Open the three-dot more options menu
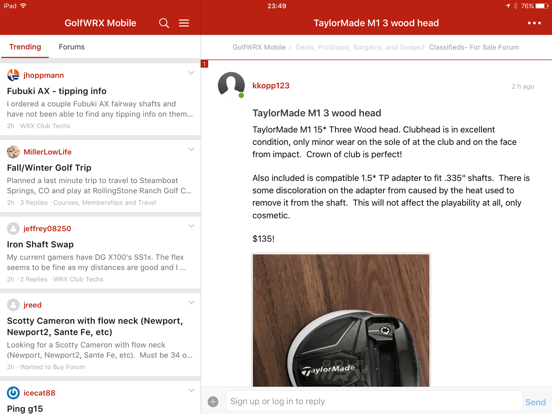The image size is (552, 414). (534, 23)
